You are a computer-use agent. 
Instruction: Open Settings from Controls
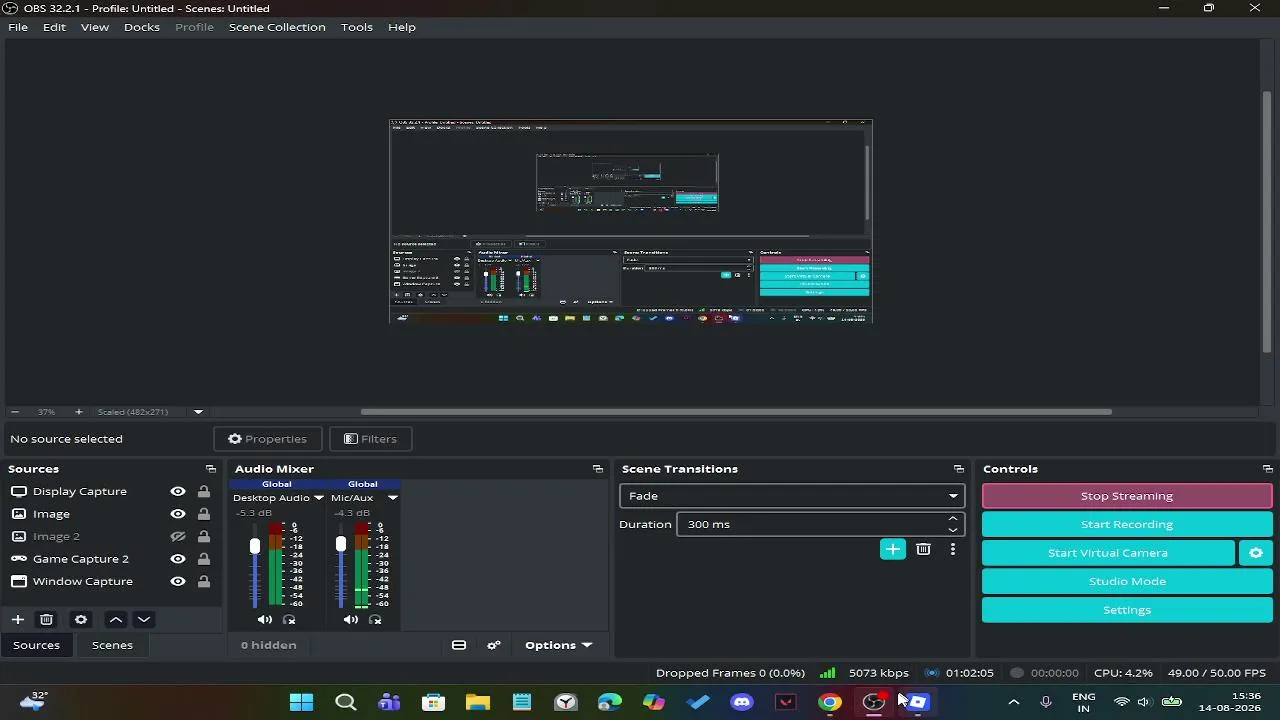tap(1127, 610)
